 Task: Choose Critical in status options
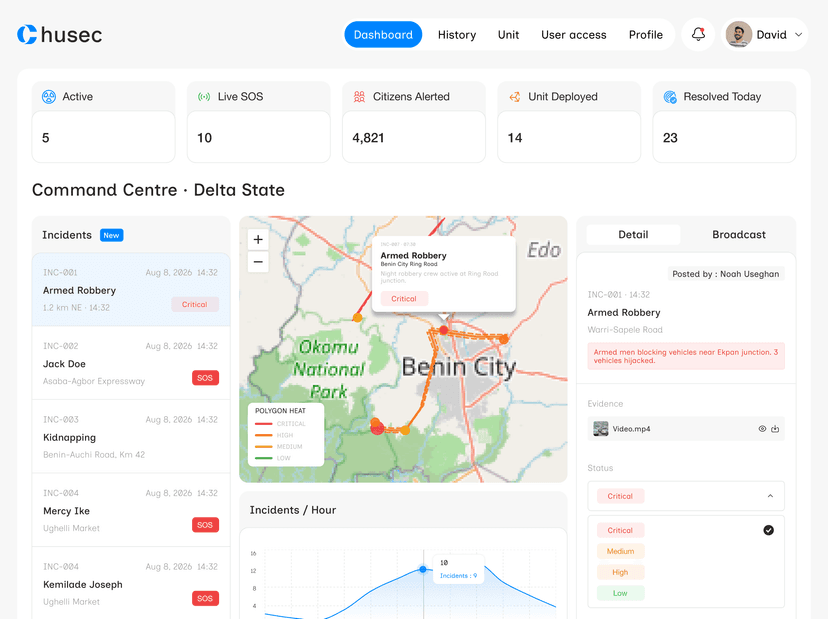pyautogui.click(x=620, y=530)
